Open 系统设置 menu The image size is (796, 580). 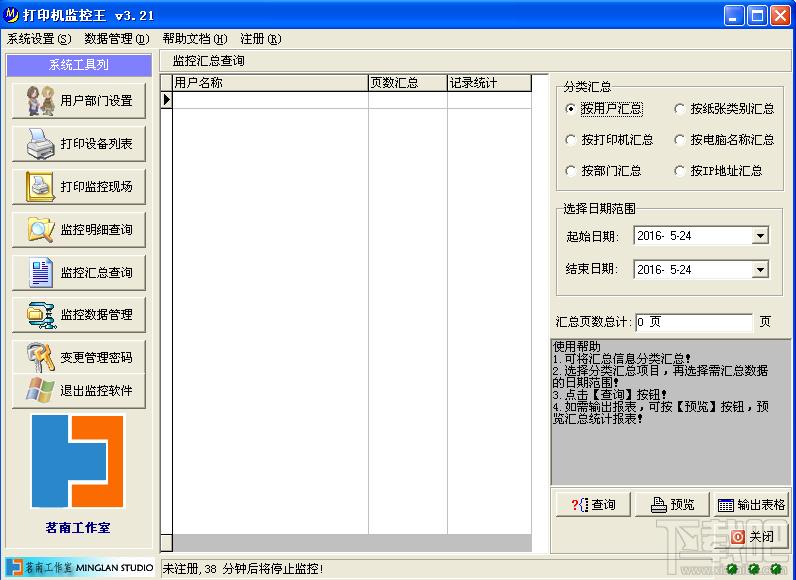39,39
